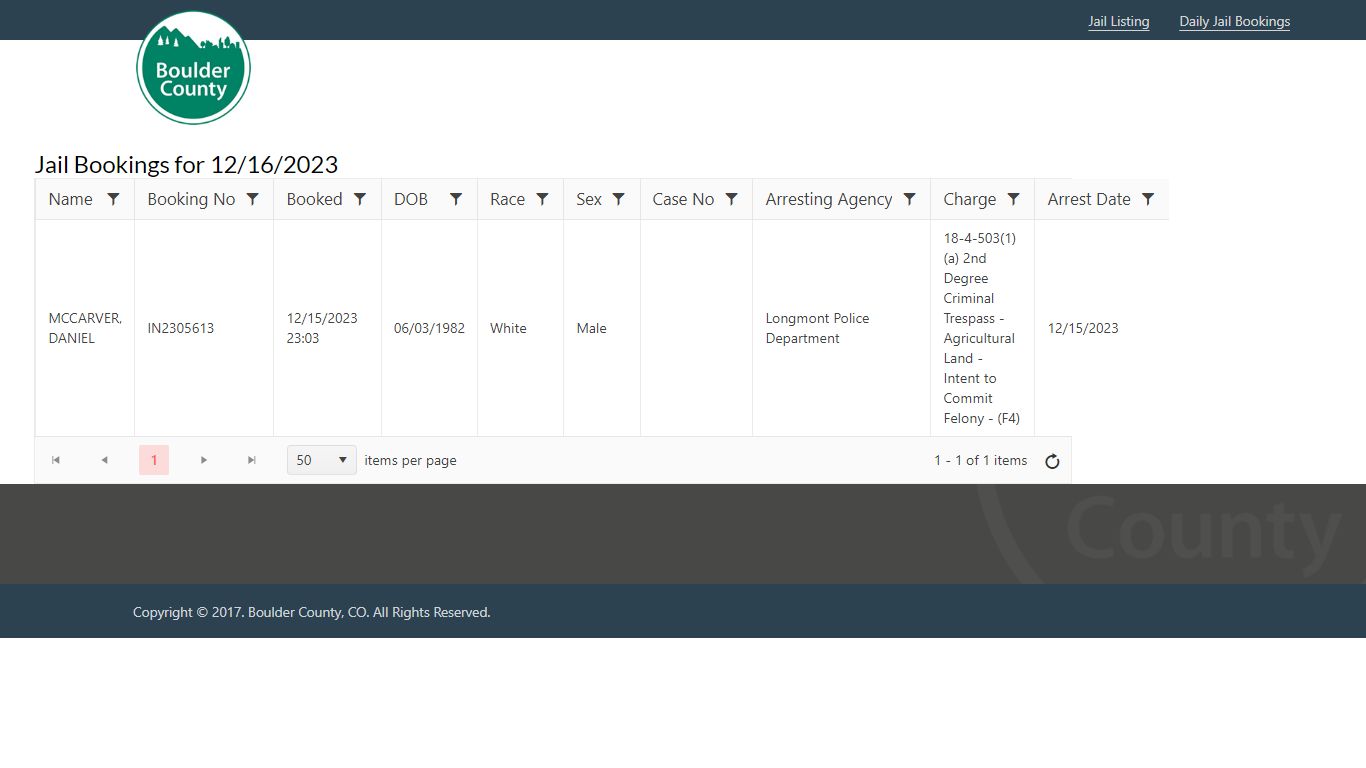Refresh the bookings grid
This screenshot has height=768, width=1366.
[1052, 461]
